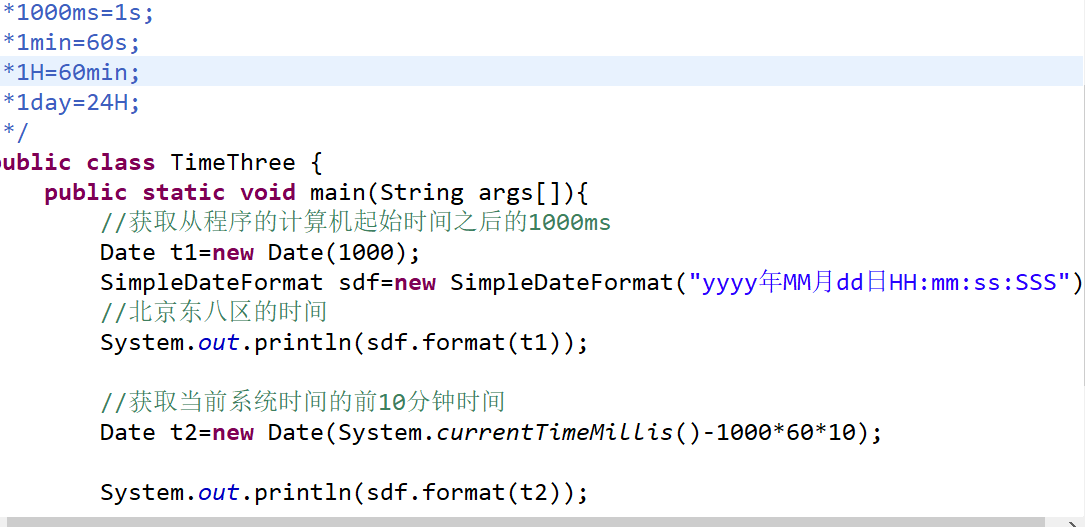Click variable "t2" in Date declaration
The width and height of the screenshot is (1085, 527).
[183, 433]
